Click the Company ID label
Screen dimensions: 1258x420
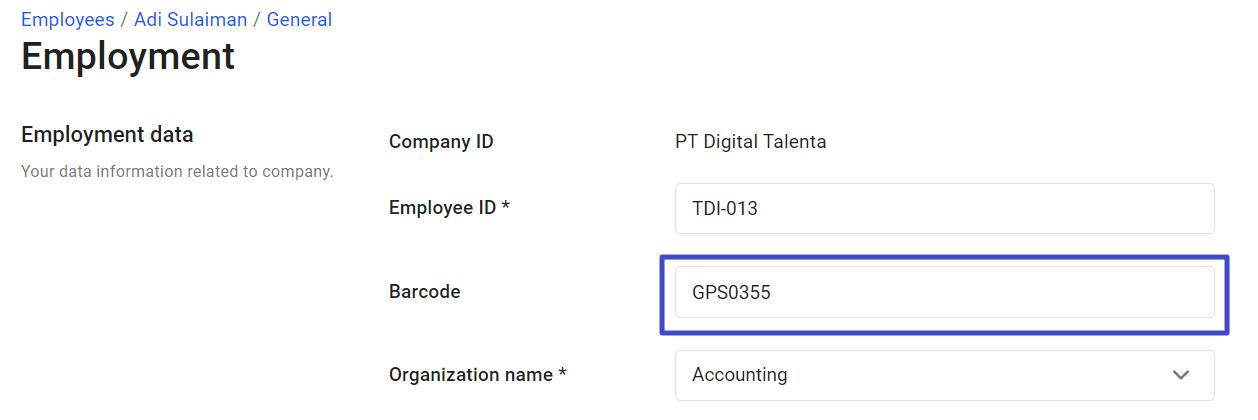[x=441, y=142]
